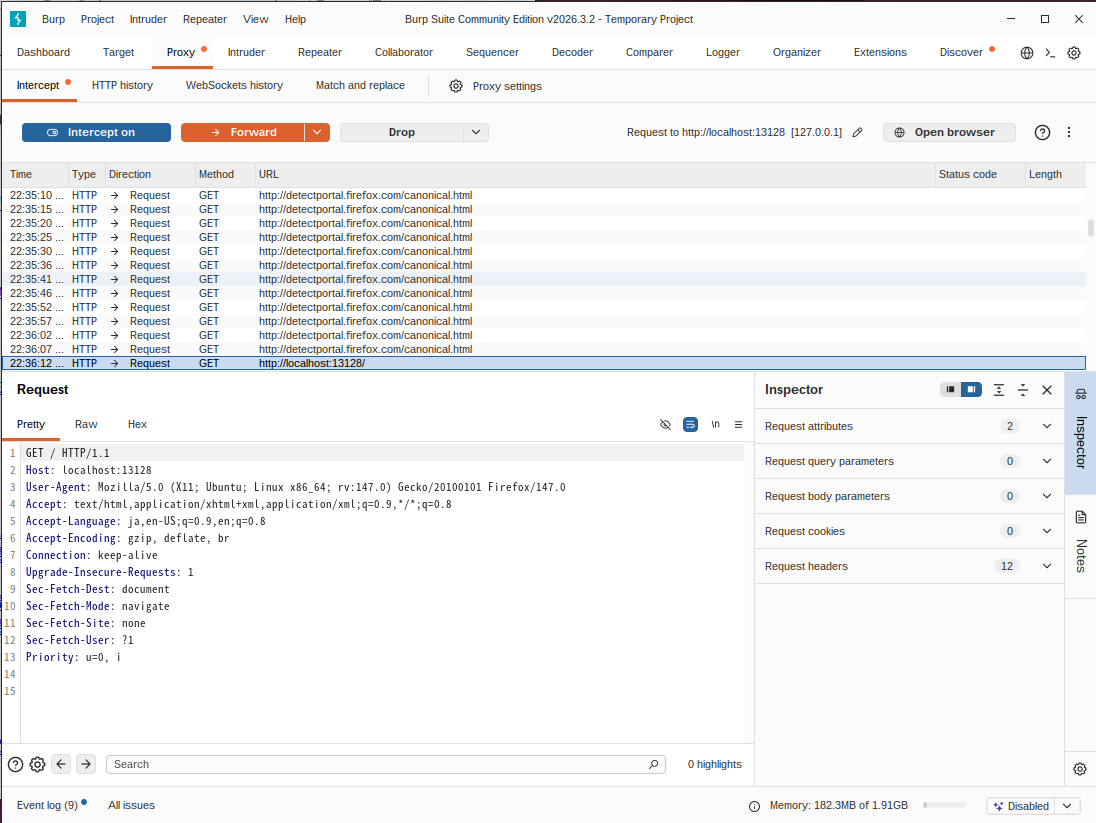1096x823 pixels.
Task: Toggle line wrap in the request editor
Action: (690, 424)
